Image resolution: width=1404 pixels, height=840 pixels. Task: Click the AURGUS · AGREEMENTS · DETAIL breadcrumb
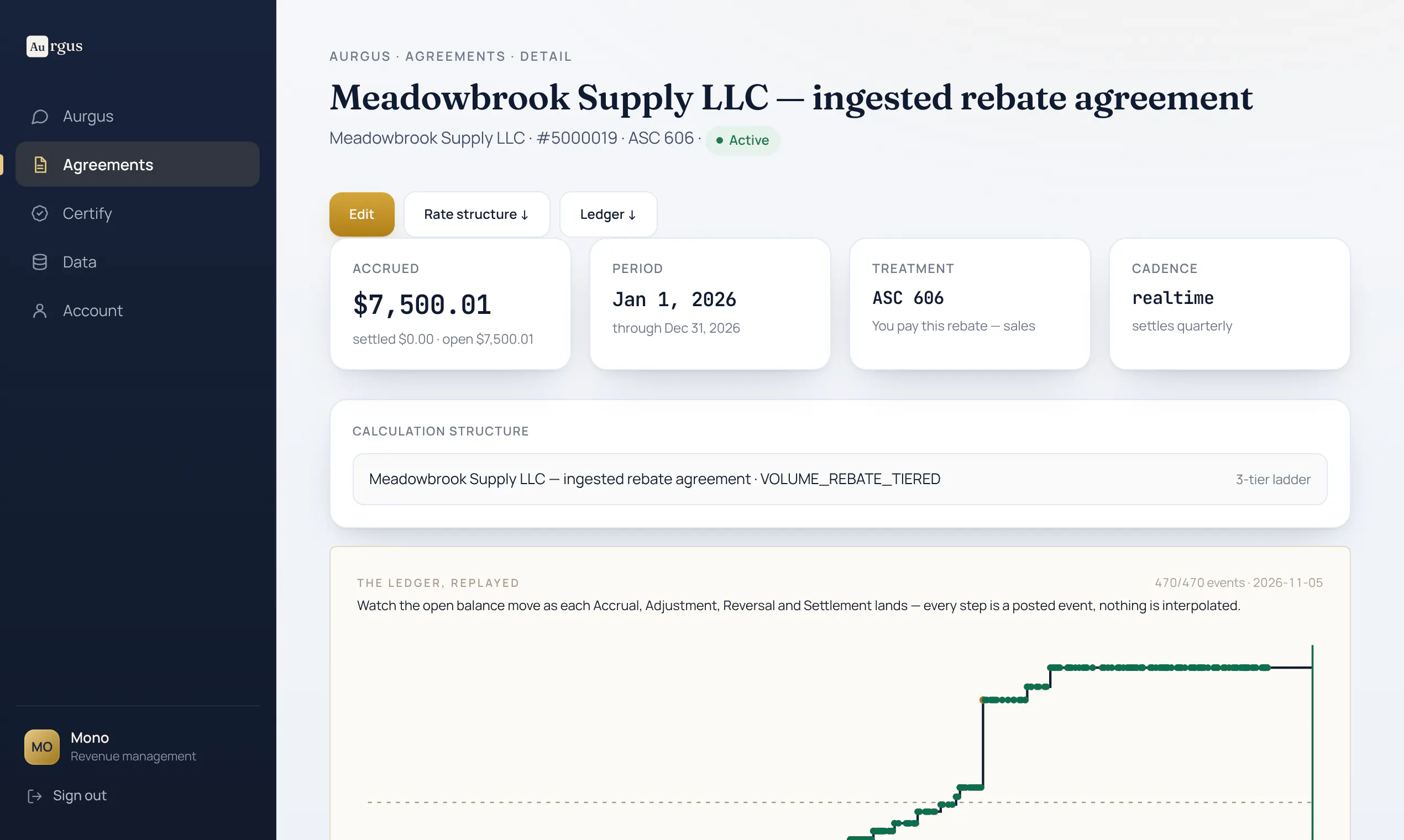pyautogui.click(x=450, y=56)
